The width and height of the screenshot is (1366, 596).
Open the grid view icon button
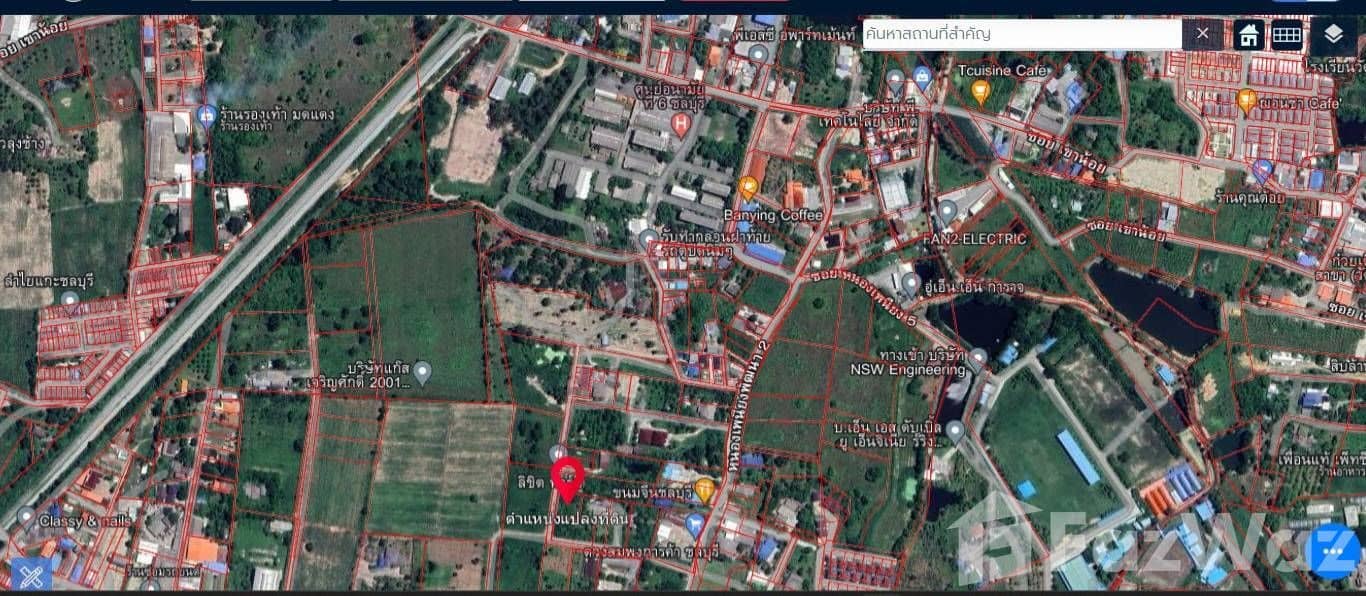[1286, 35]
